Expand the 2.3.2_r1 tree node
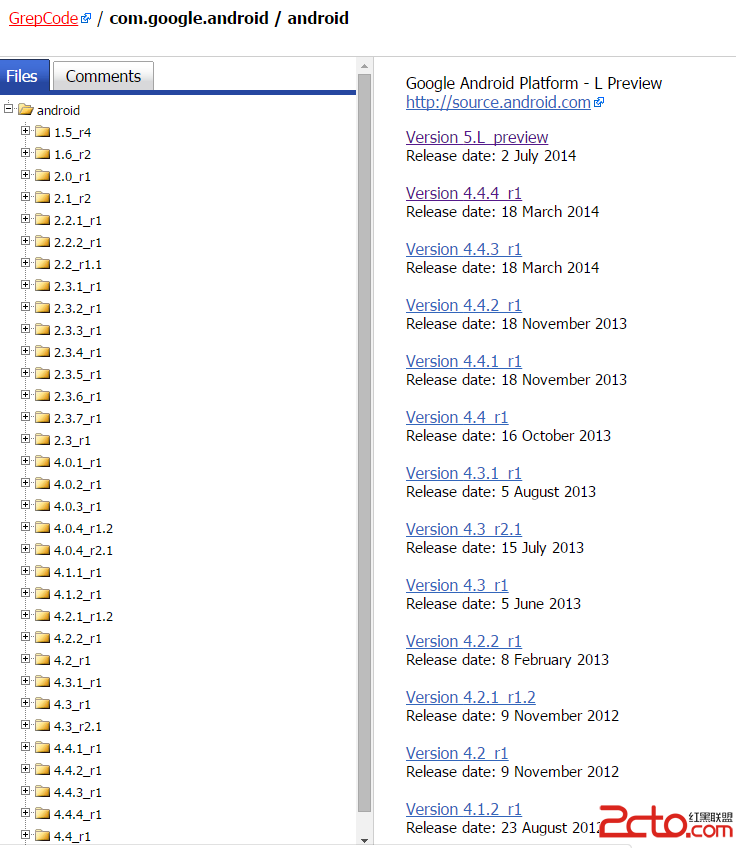 click(25, 307)
